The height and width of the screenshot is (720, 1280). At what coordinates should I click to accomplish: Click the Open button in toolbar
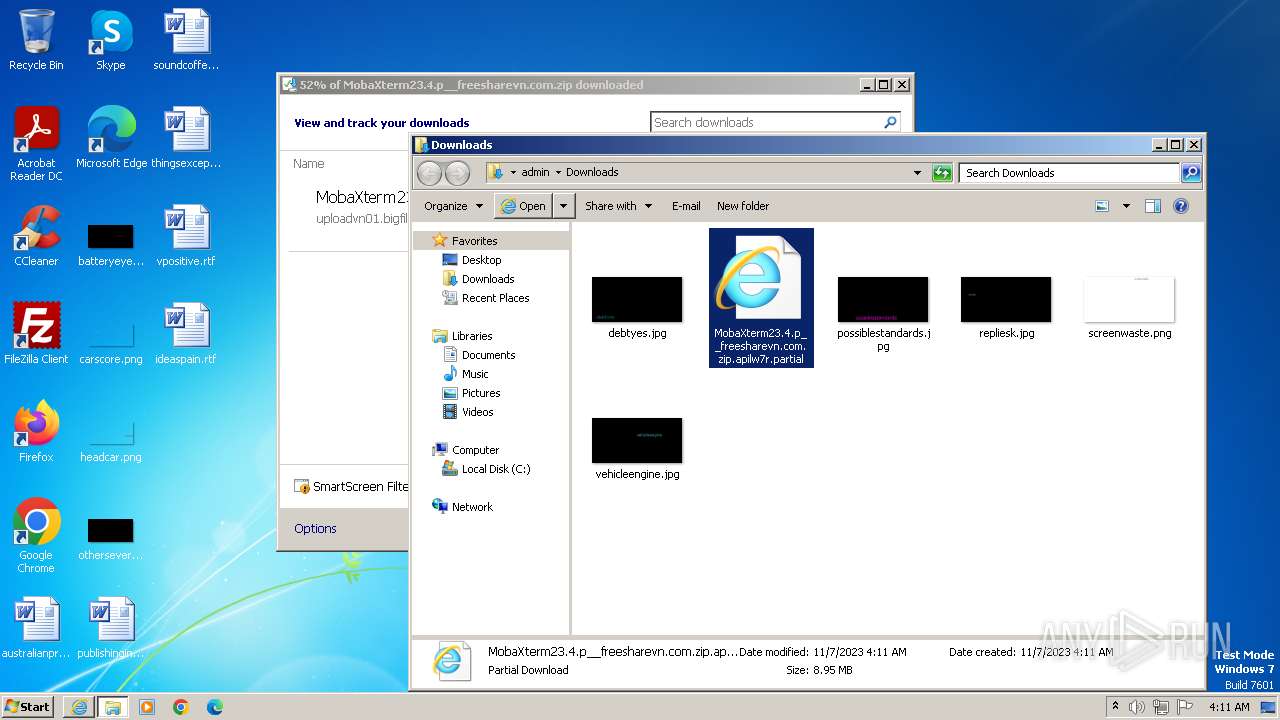524,206
